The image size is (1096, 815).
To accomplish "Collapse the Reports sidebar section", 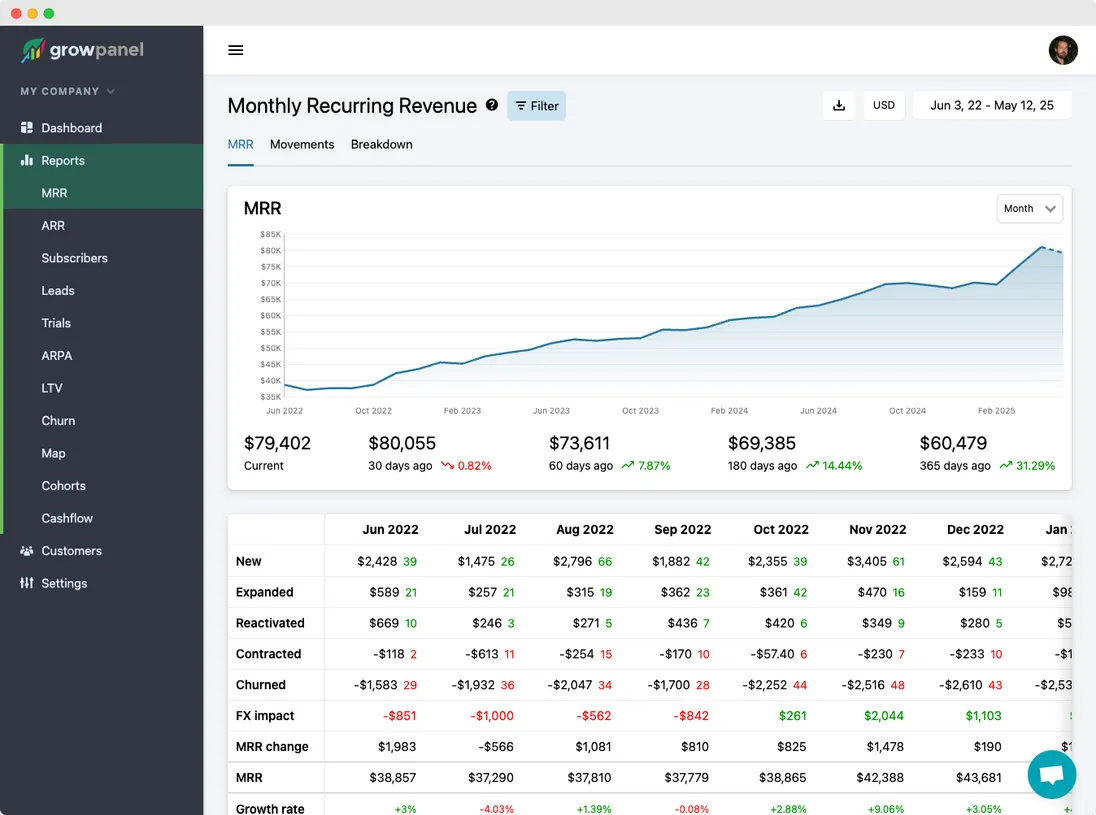I will coord(63,160).
